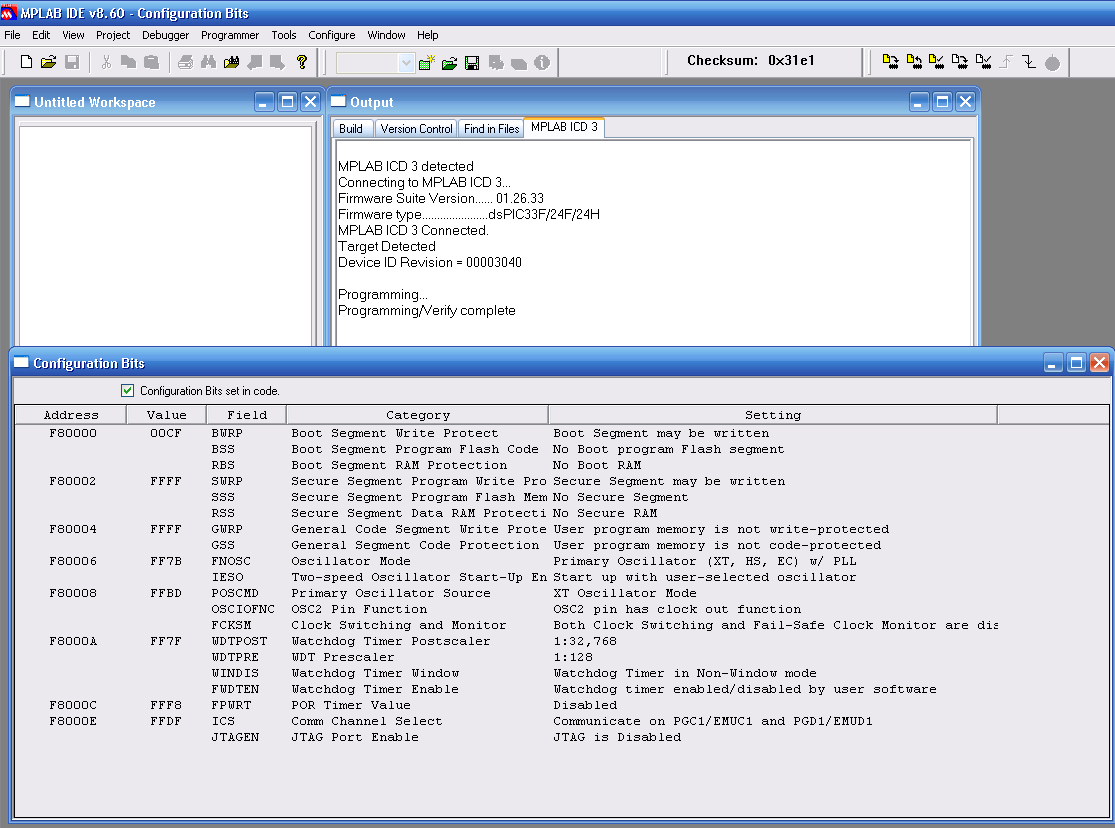
Task: Click the Paste clipboard icon
Action: tap(151, 63)
